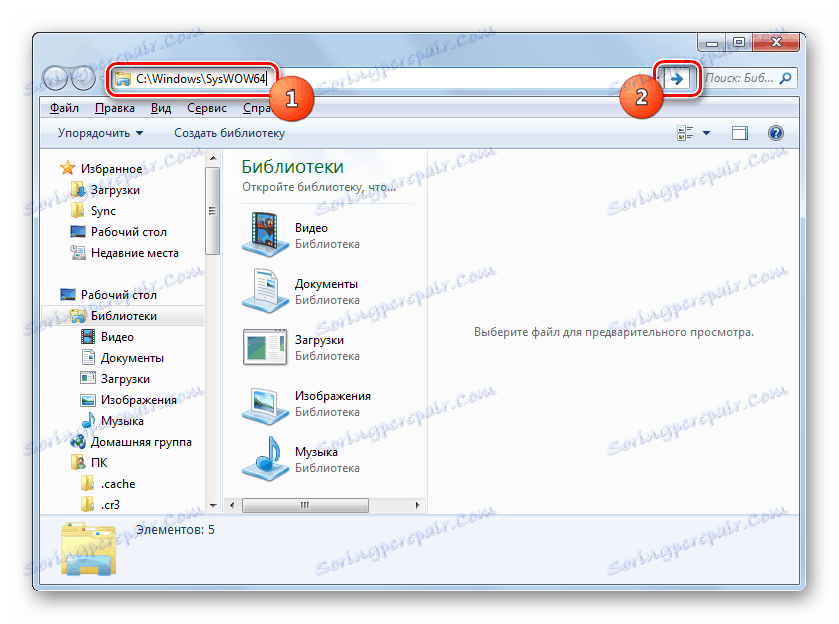
Task: Click the Музыка library large icon
Action: point(265,459)
